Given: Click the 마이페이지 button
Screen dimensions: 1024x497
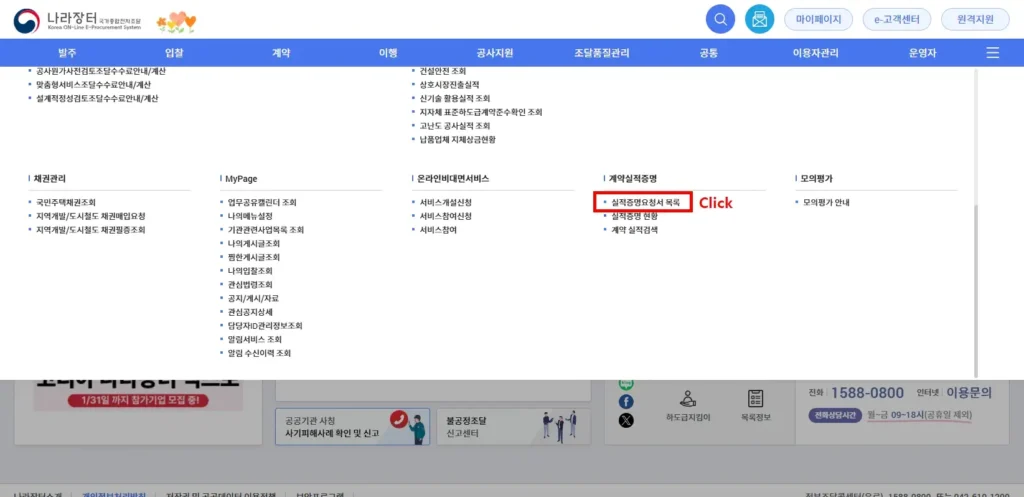Looking at the screenshot, I should [818, 19].
